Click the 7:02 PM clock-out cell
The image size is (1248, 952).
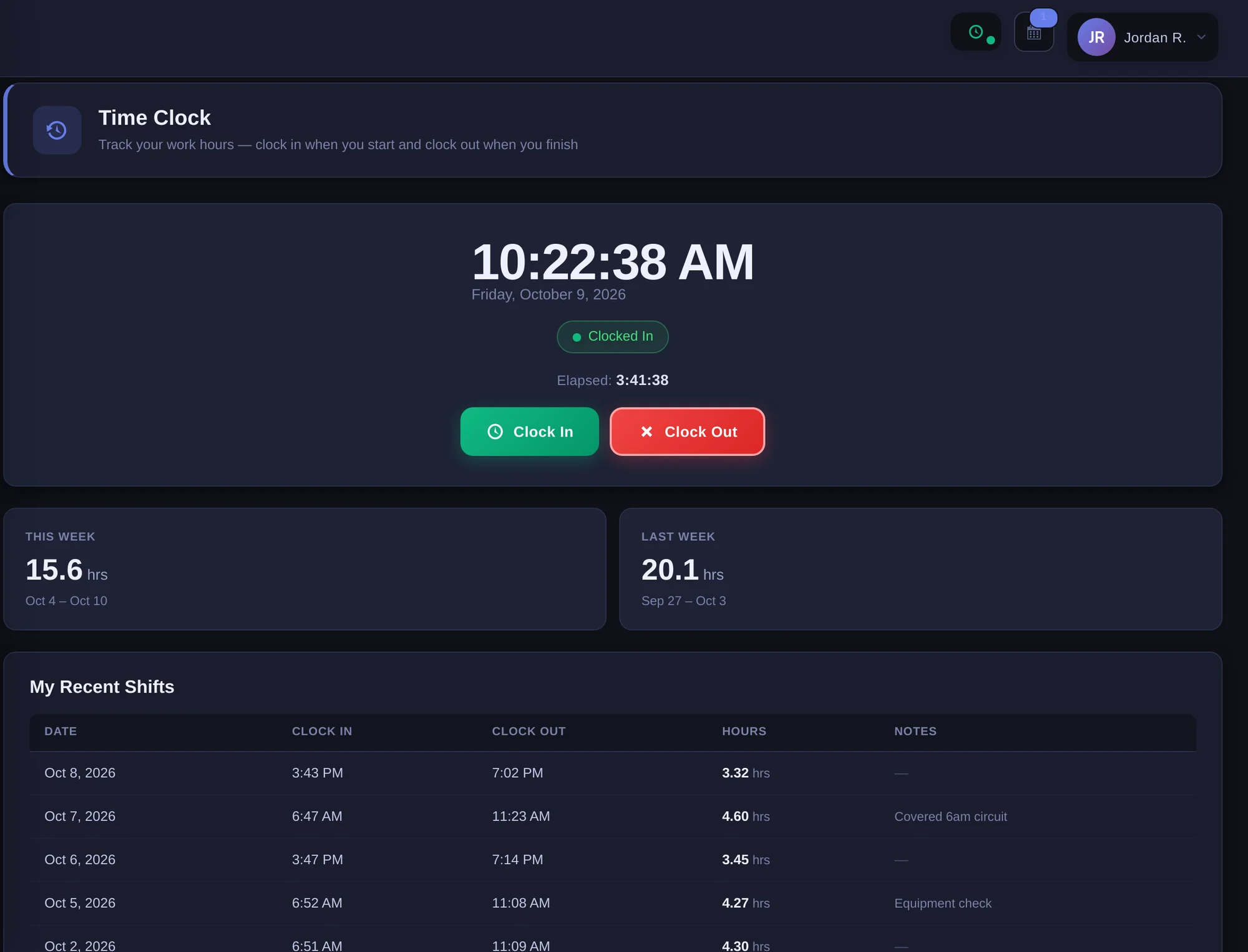point(517,773)
